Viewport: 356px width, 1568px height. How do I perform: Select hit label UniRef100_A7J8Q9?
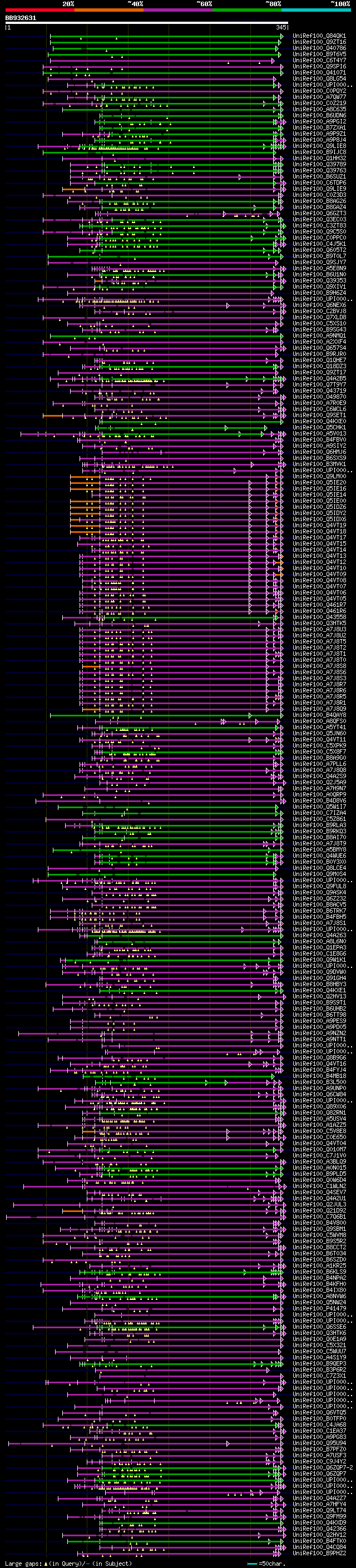[319, 709]
